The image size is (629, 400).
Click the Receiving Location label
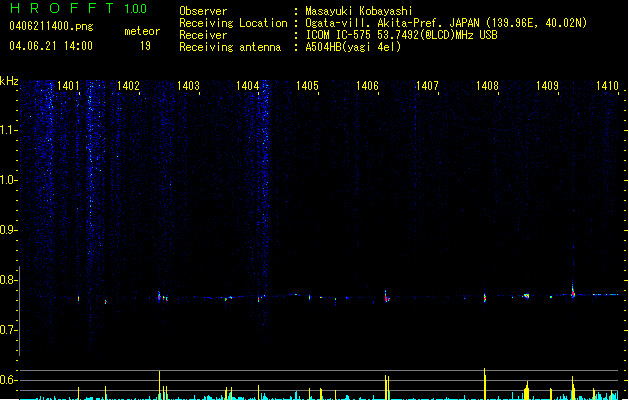[x=233, y=23]
